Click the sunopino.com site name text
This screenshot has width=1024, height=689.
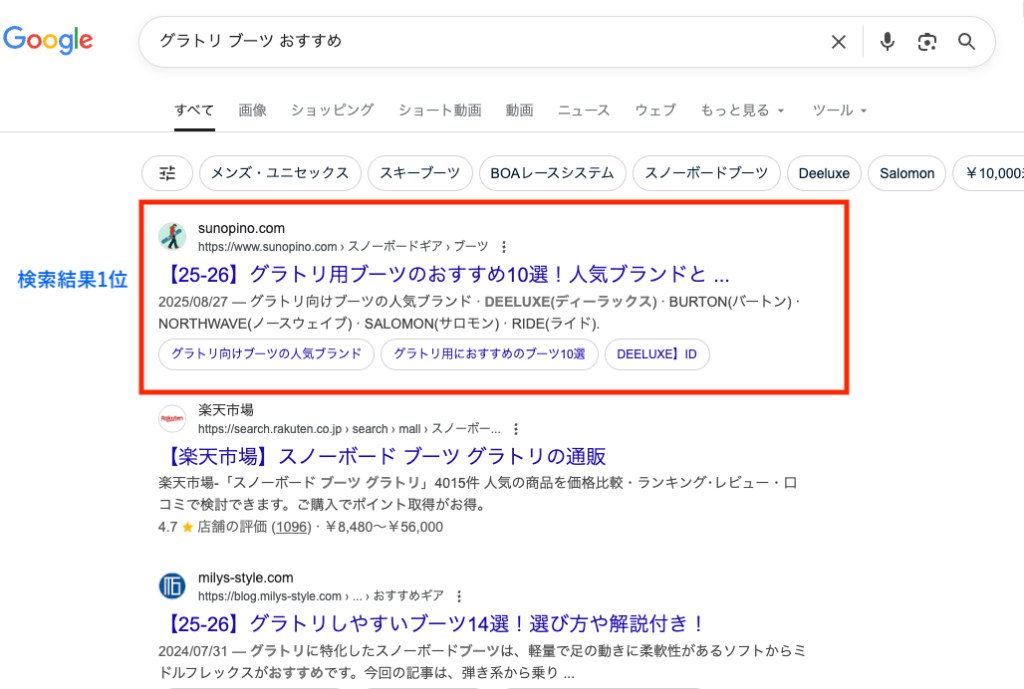242,229
